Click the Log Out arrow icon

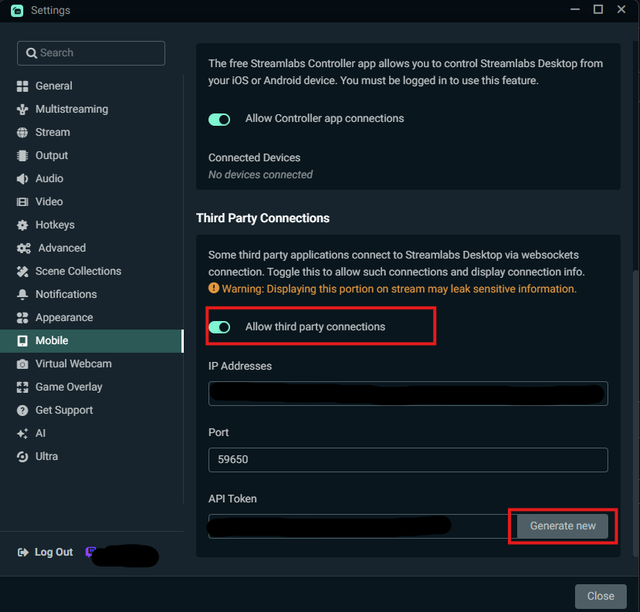(23, 552)
